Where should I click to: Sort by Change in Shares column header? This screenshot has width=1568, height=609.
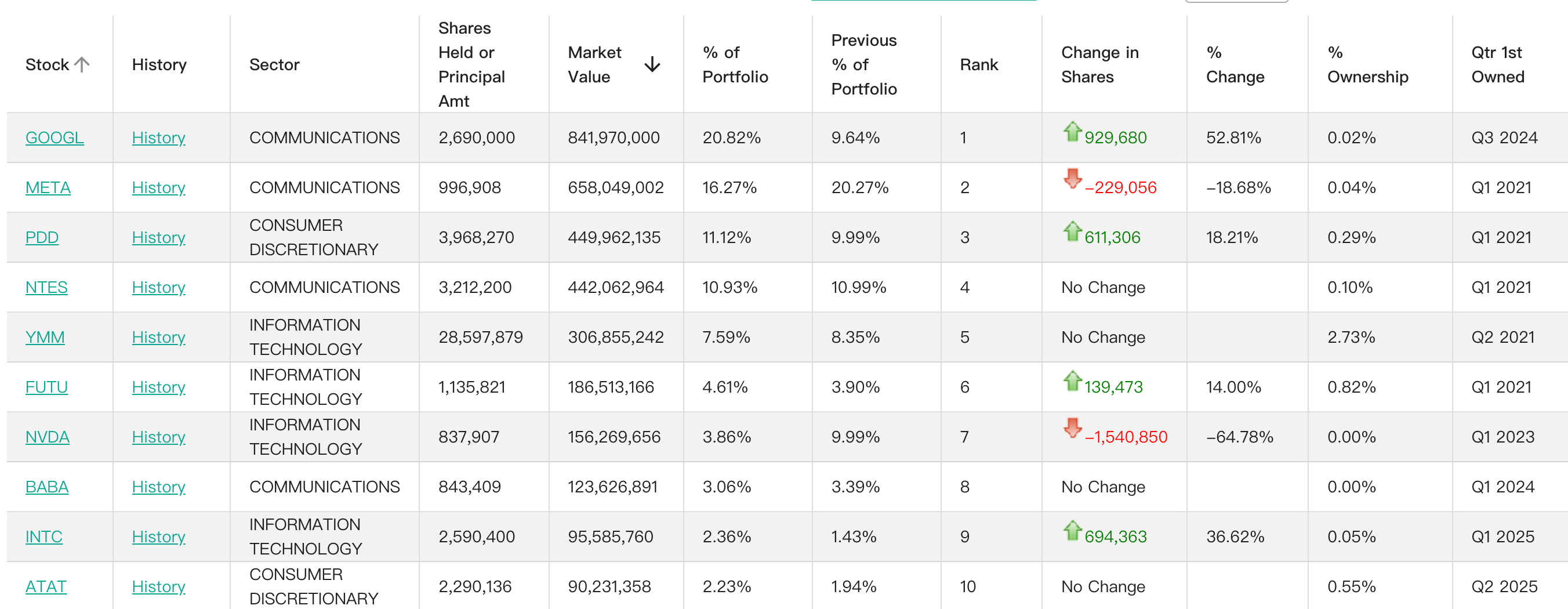1099,64
